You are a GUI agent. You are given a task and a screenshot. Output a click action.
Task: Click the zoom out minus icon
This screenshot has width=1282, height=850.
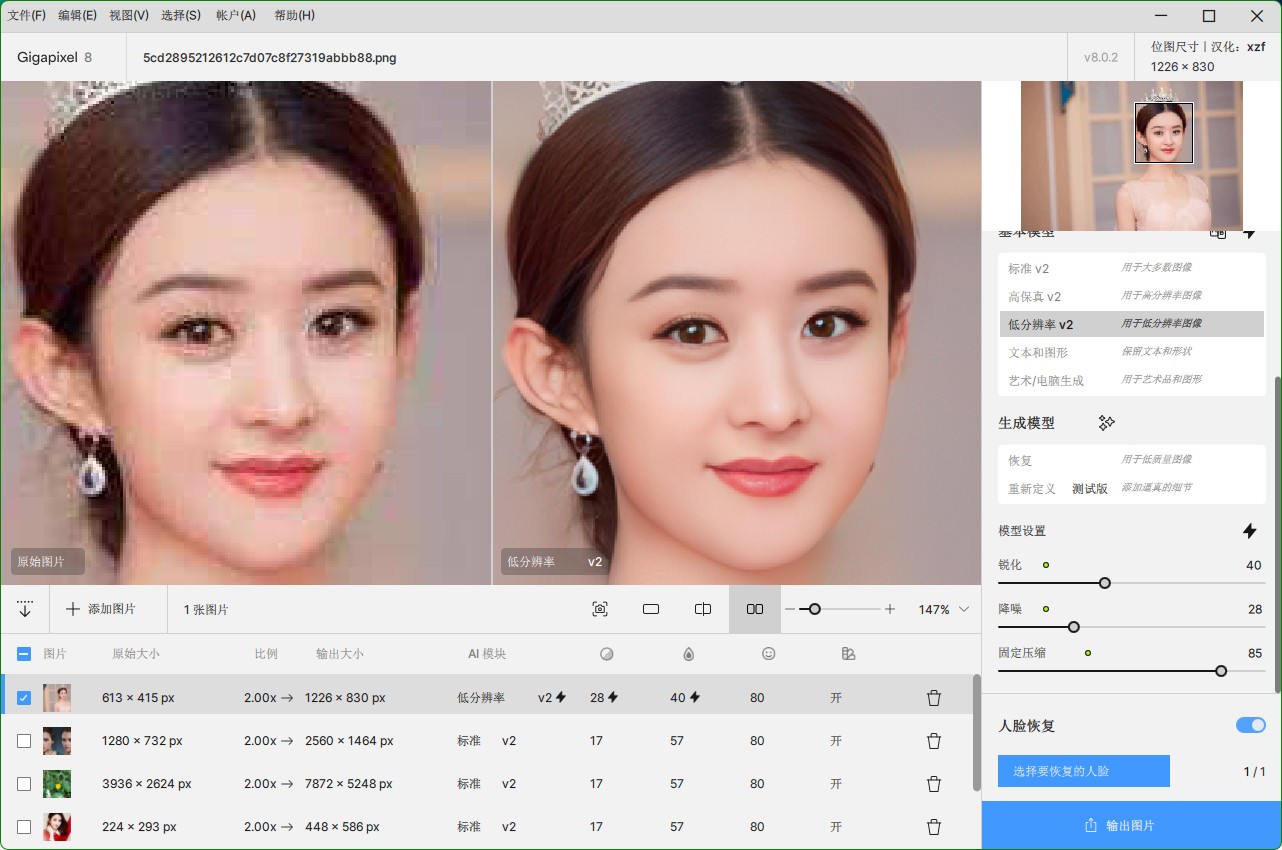[790, 609]
